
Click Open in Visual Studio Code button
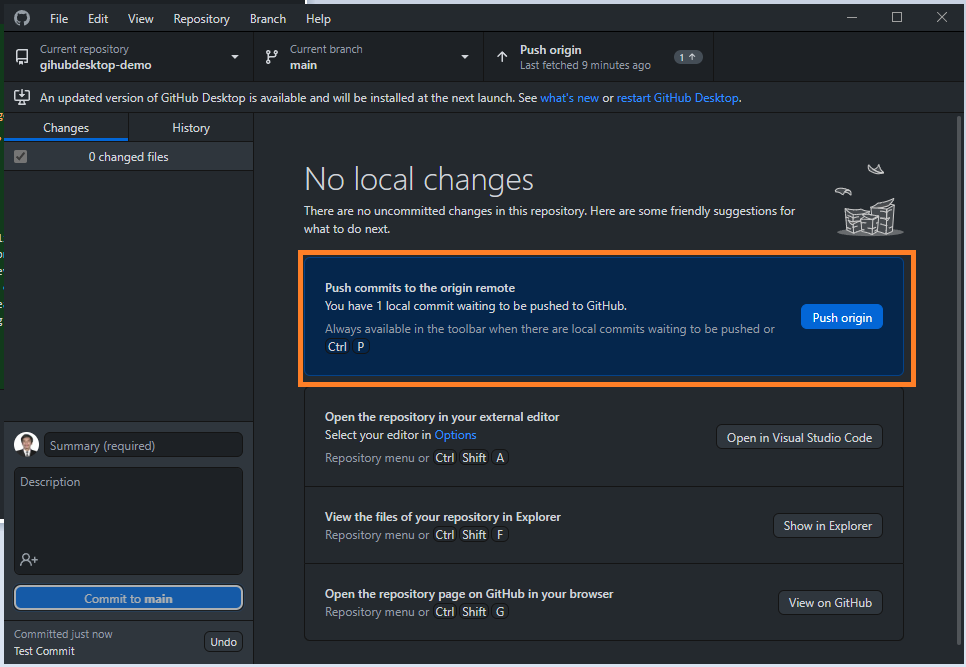799,437
